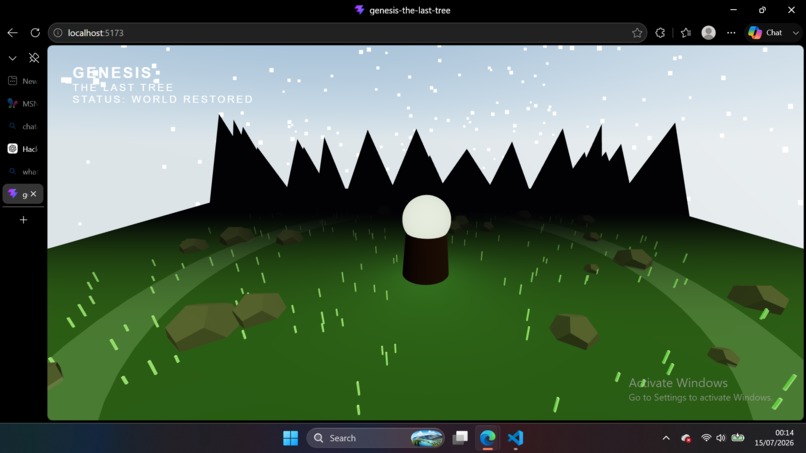
Task: Open the battery status icon
Action: 738,438
